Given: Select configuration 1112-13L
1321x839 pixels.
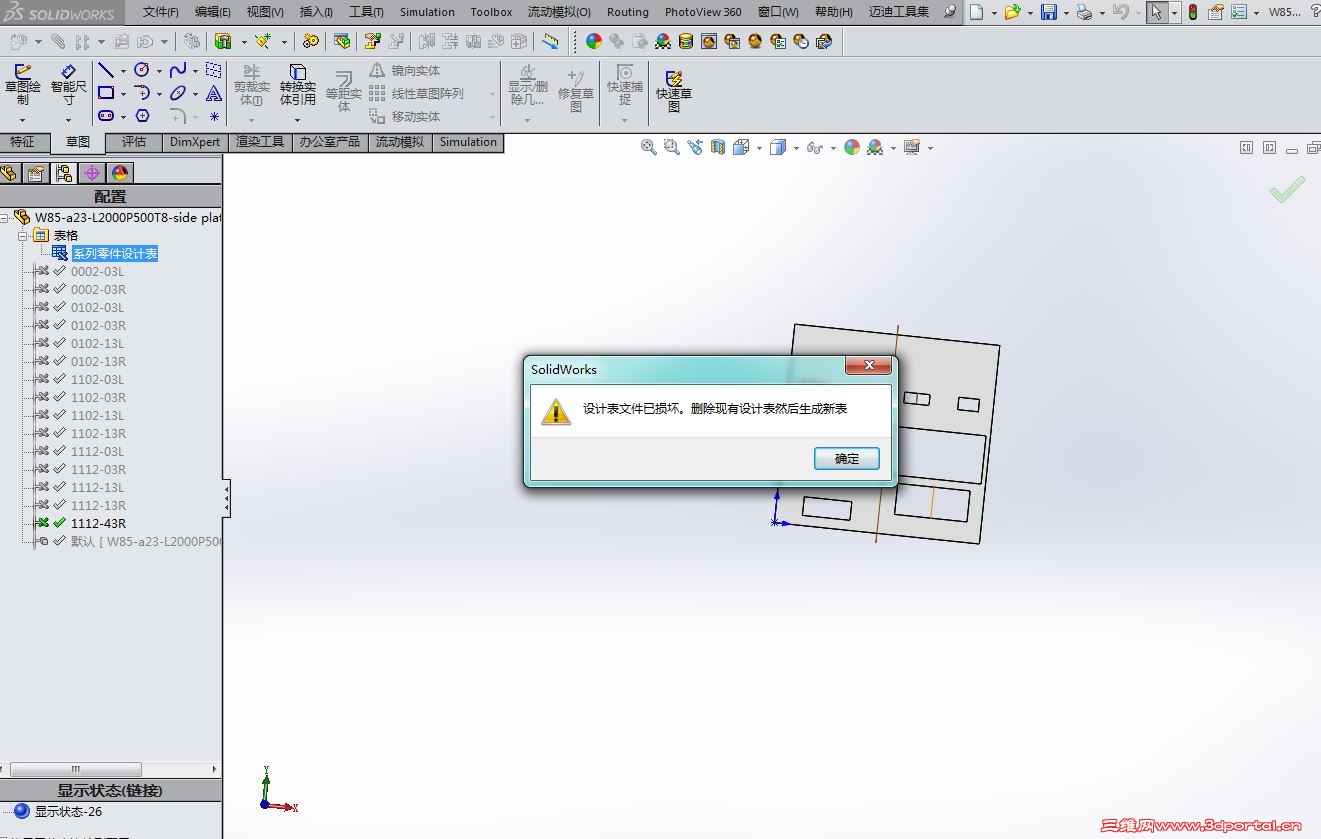Looking at the screenshot, I should click(x=98, y=488).
